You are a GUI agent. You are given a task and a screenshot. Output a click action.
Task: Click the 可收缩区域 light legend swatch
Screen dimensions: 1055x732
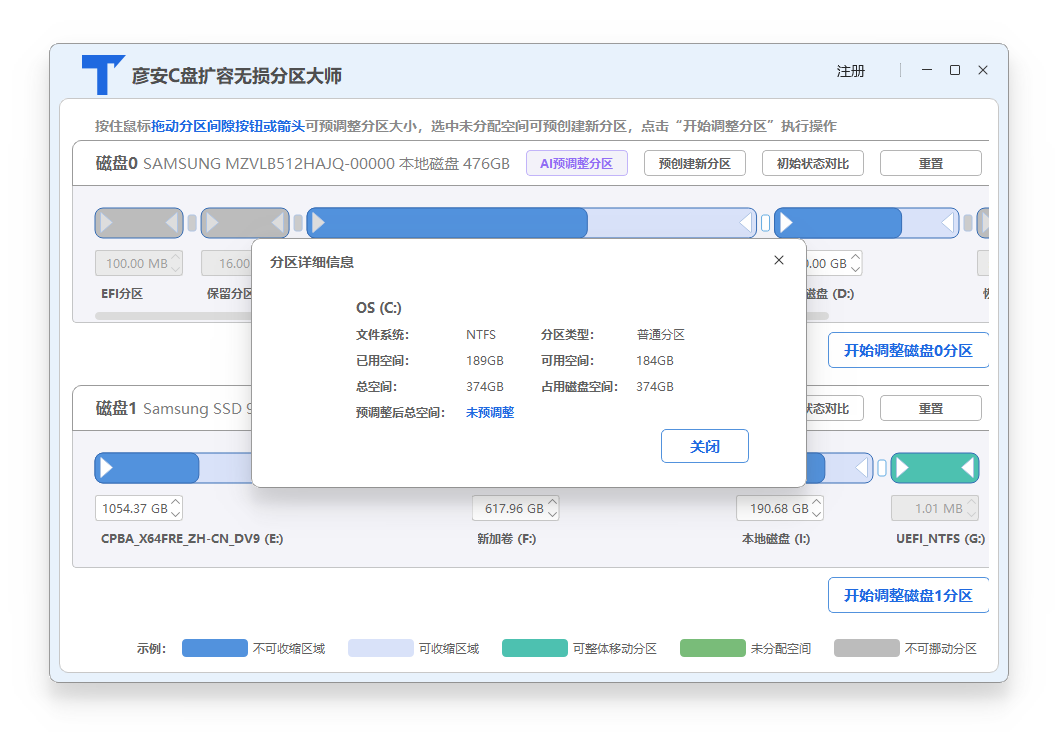381,648
